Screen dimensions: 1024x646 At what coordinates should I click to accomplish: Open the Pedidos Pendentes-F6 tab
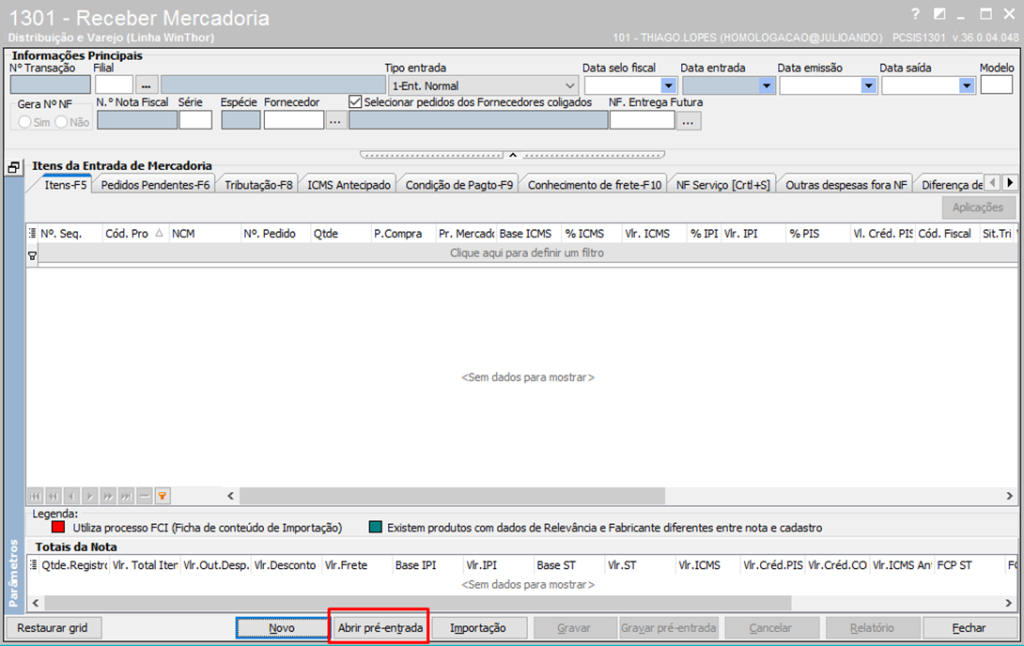155,185
